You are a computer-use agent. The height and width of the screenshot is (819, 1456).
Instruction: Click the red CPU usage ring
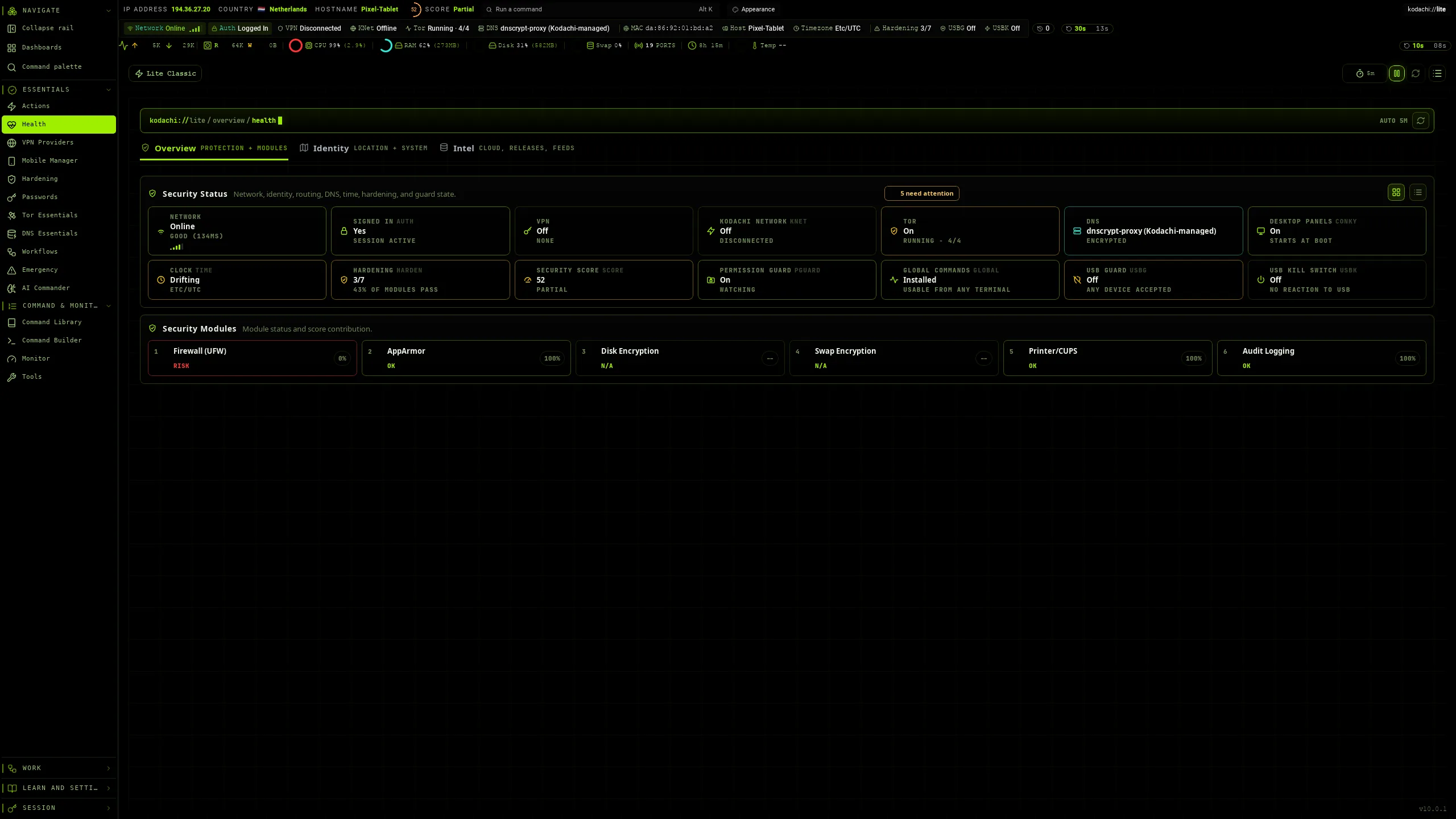tap(296, 45)
